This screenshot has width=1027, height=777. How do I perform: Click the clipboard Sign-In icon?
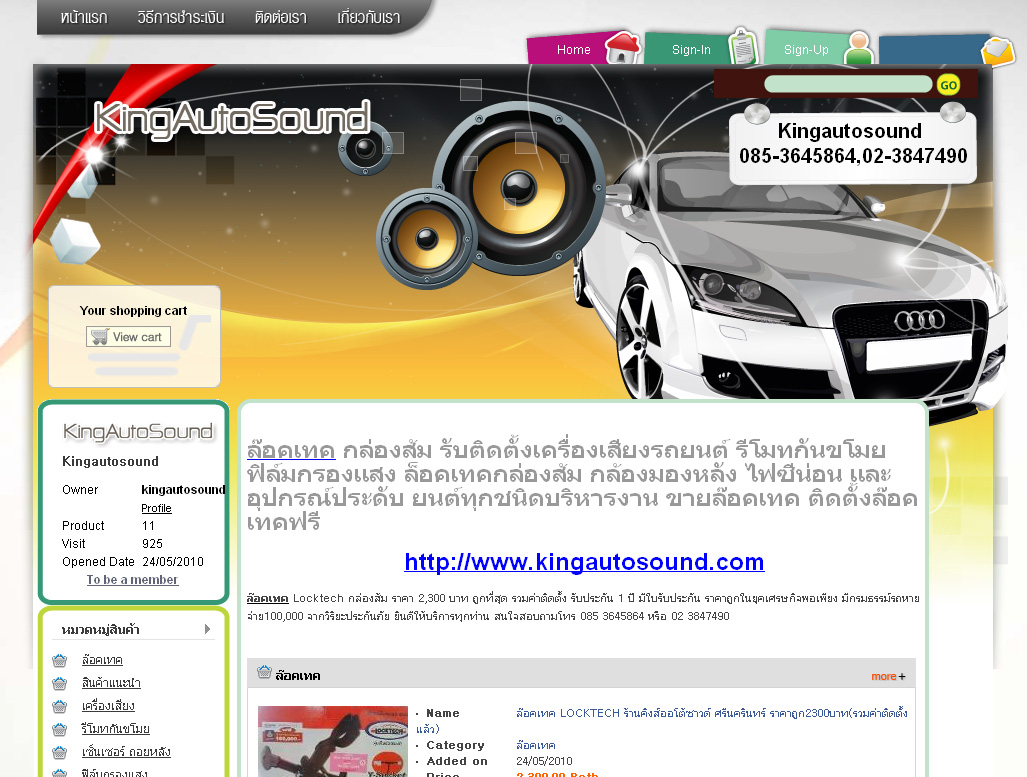(x=743, y=46)
